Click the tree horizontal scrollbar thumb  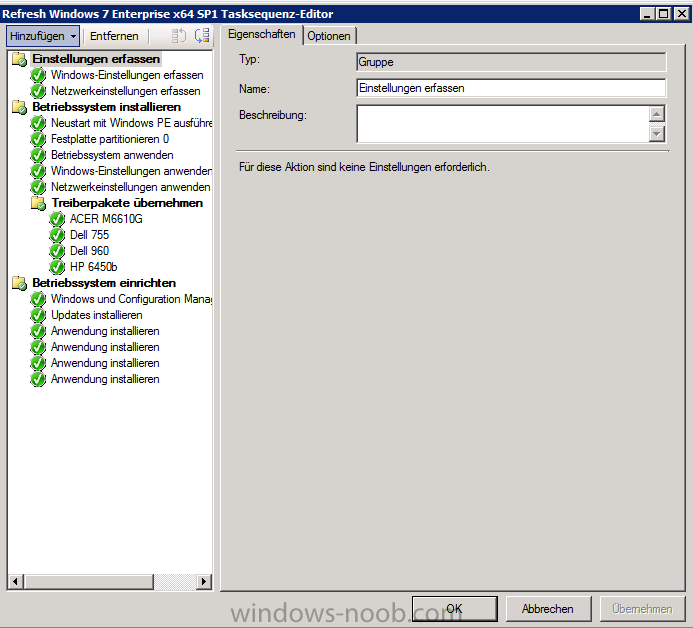[88, 581]
